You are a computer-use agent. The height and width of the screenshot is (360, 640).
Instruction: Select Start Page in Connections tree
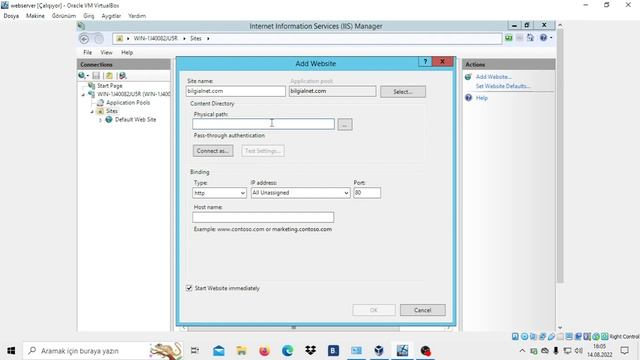coord(109,86)
